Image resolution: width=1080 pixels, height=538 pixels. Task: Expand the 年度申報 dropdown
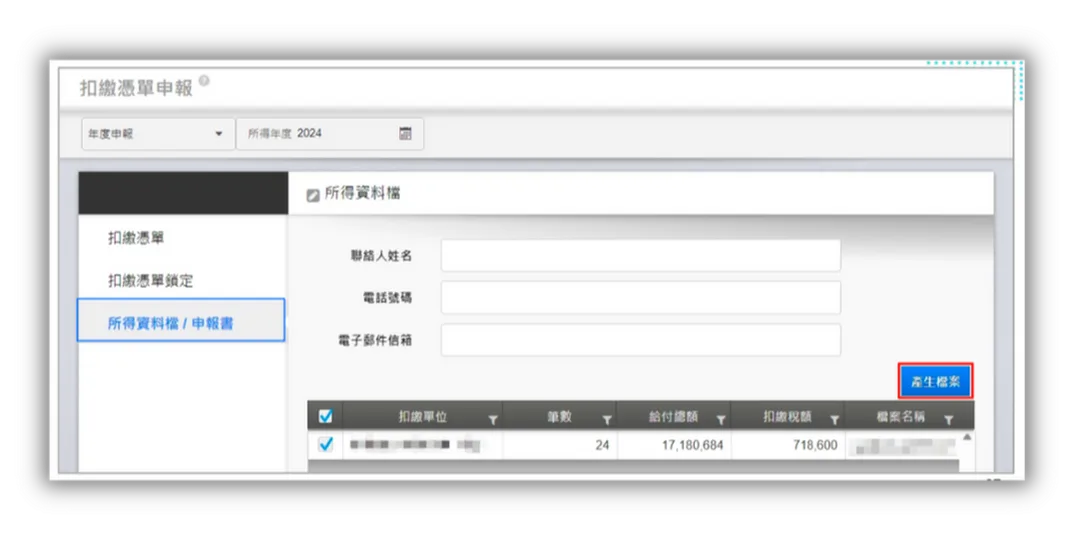(x=158, y=134)
